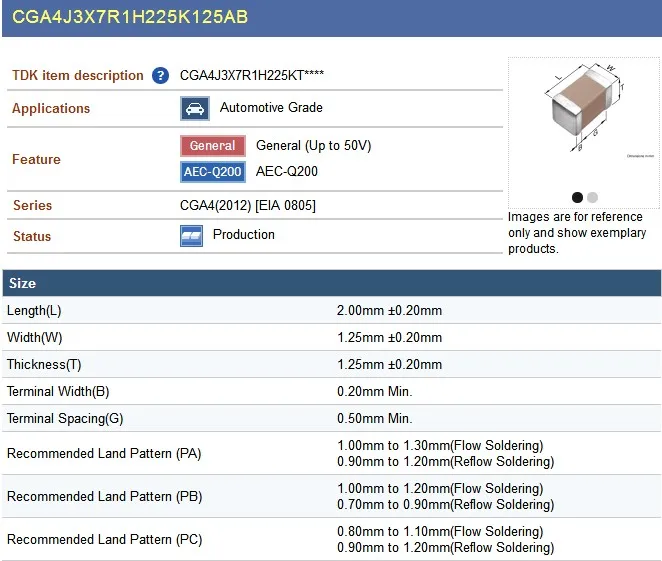The image size is (662, 561).
Task: Click the red General feature badge
Action: (213, 146)
